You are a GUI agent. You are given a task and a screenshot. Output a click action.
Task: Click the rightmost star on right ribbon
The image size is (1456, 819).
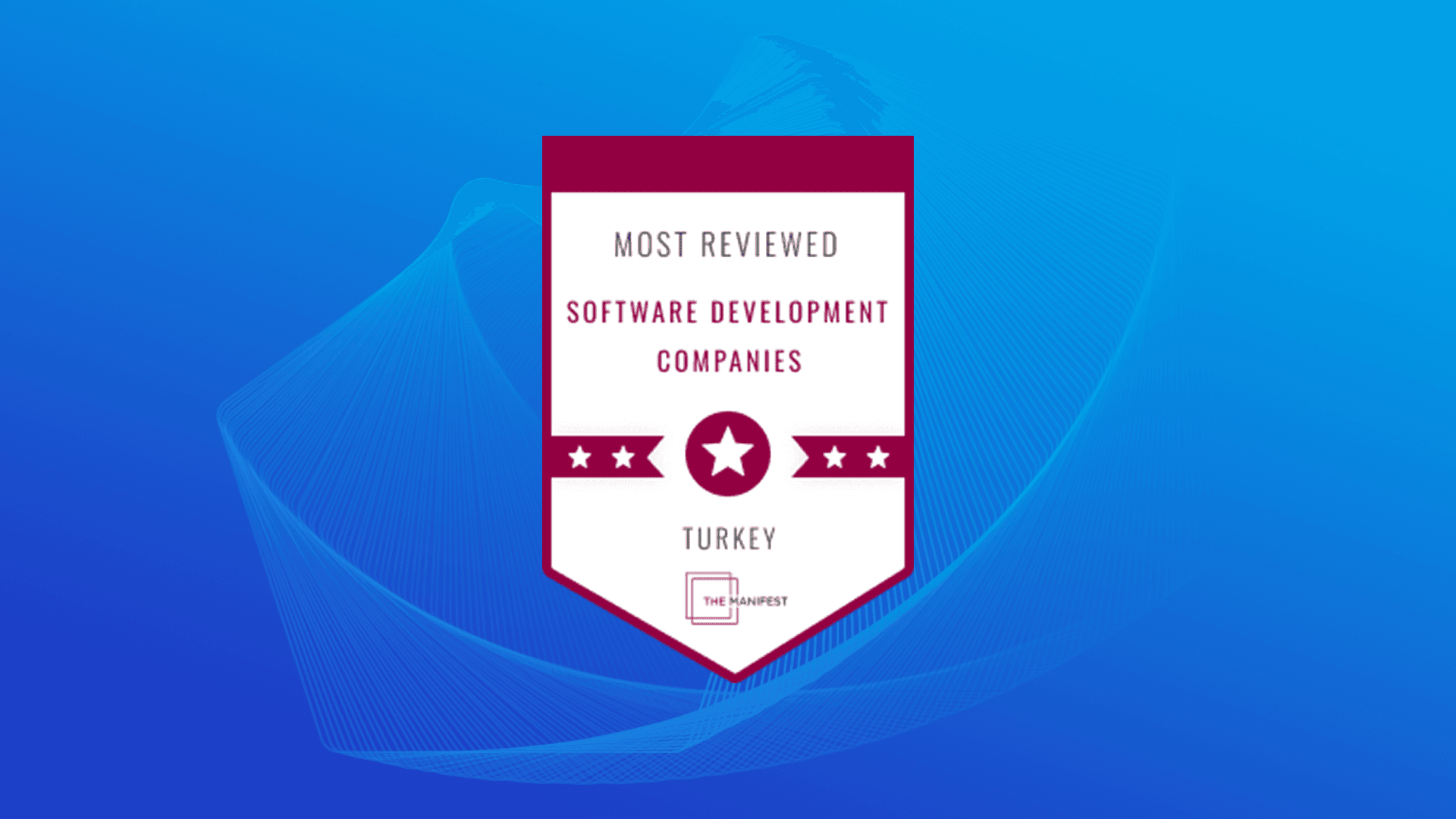(x=878, y=457)
